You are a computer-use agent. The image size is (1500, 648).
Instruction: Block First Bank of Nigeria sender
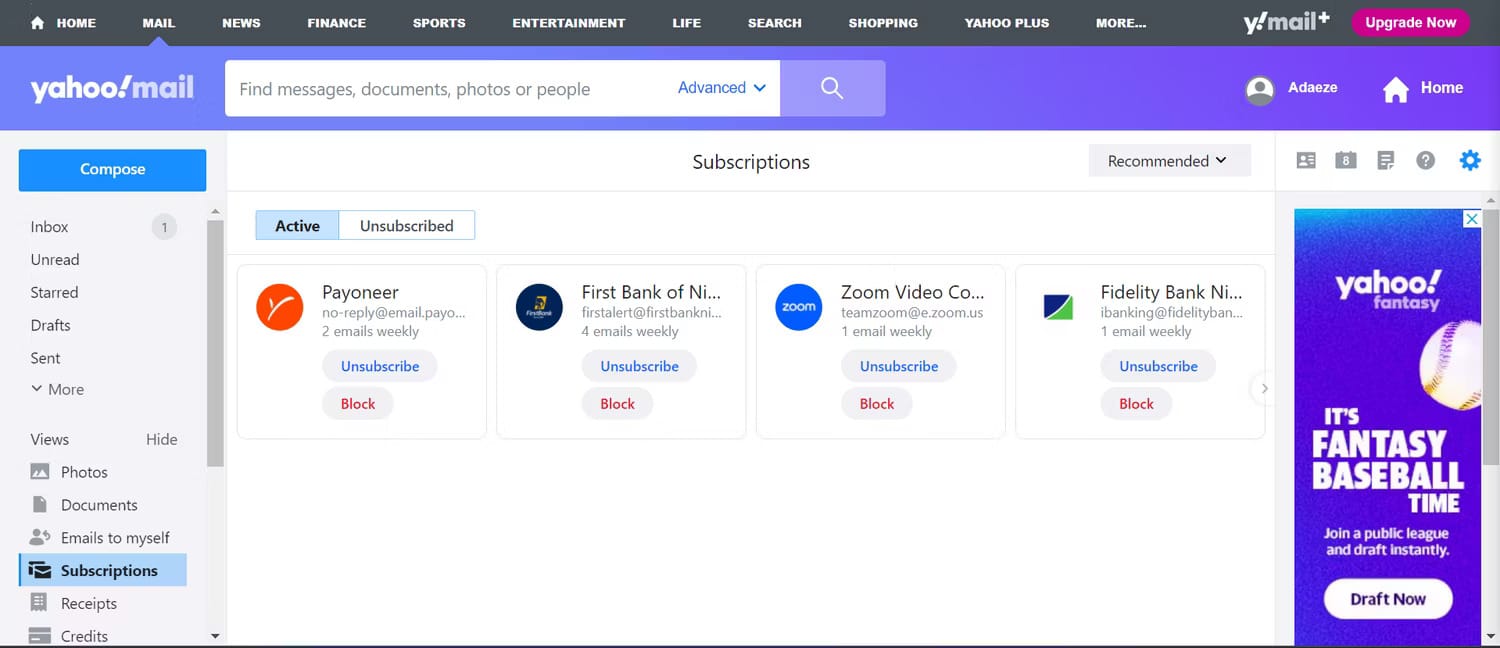point(617,404)
